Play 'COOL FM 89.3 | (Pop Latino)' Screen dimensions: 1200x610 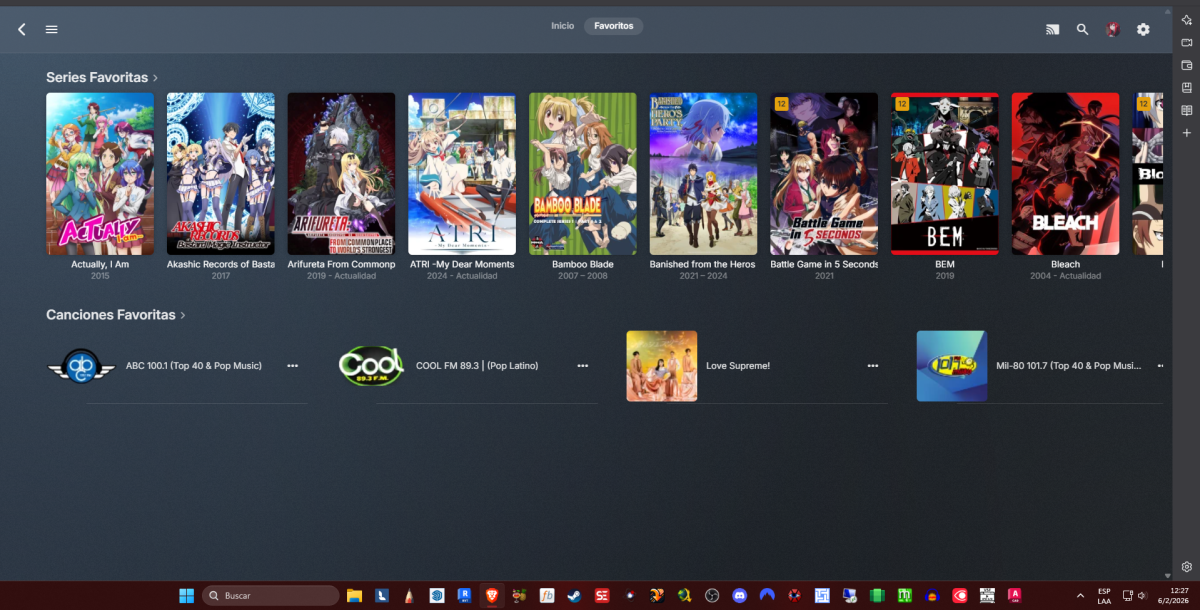pyautogui.click(x=477, y=366)
